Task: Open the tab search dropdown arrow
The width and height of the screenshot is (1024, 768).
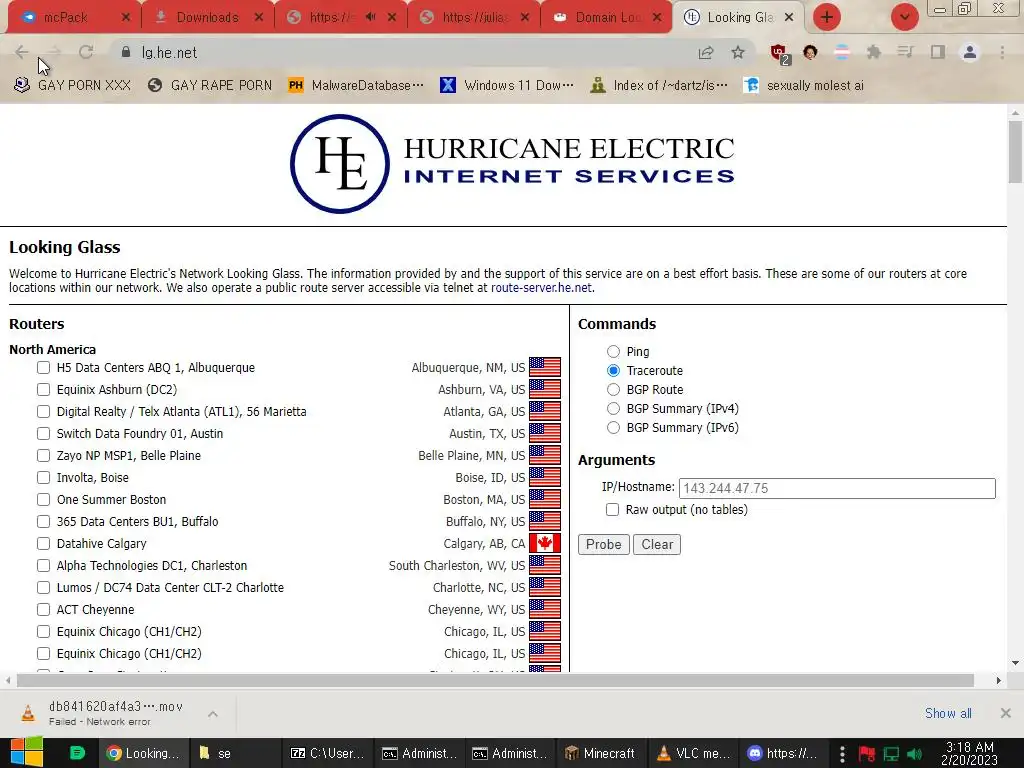Action: pyautogui.click(x=905, y=17)
